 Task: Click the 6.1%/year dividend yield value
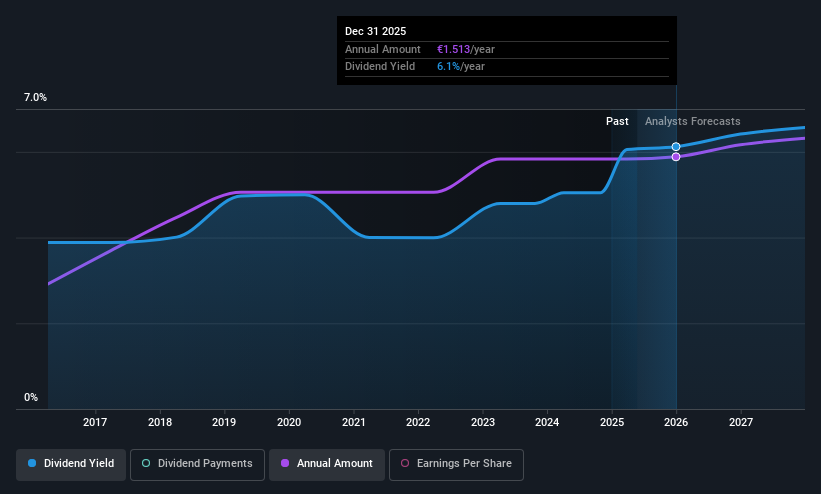pyautogui.click(x=461, y=67)
